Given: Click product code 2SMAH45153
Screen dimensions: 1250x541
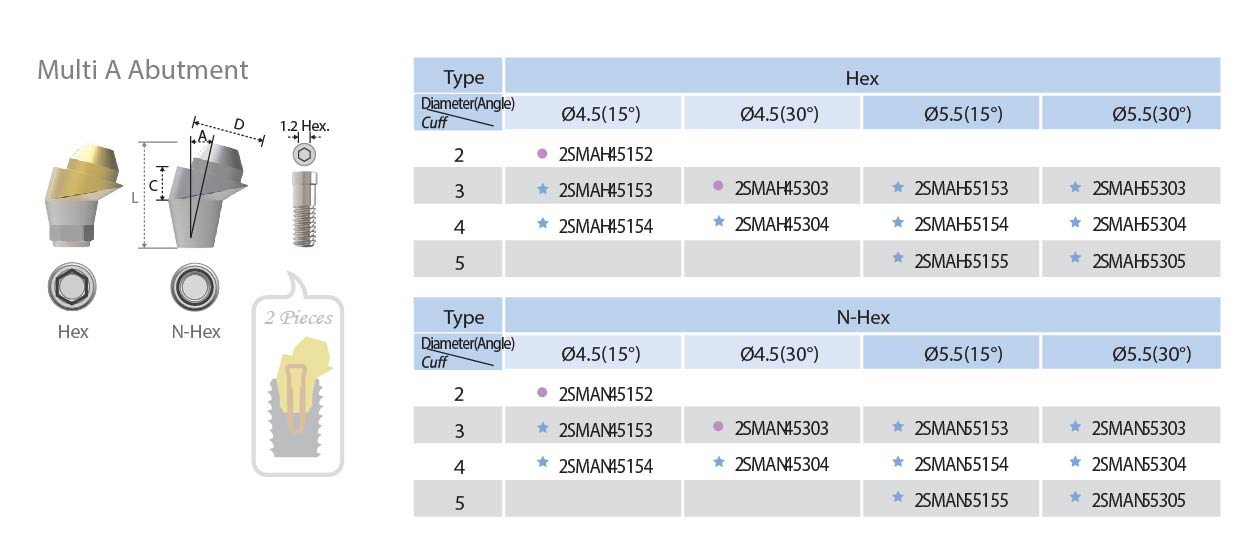Looking at the screenshot, I should (605, 190).
